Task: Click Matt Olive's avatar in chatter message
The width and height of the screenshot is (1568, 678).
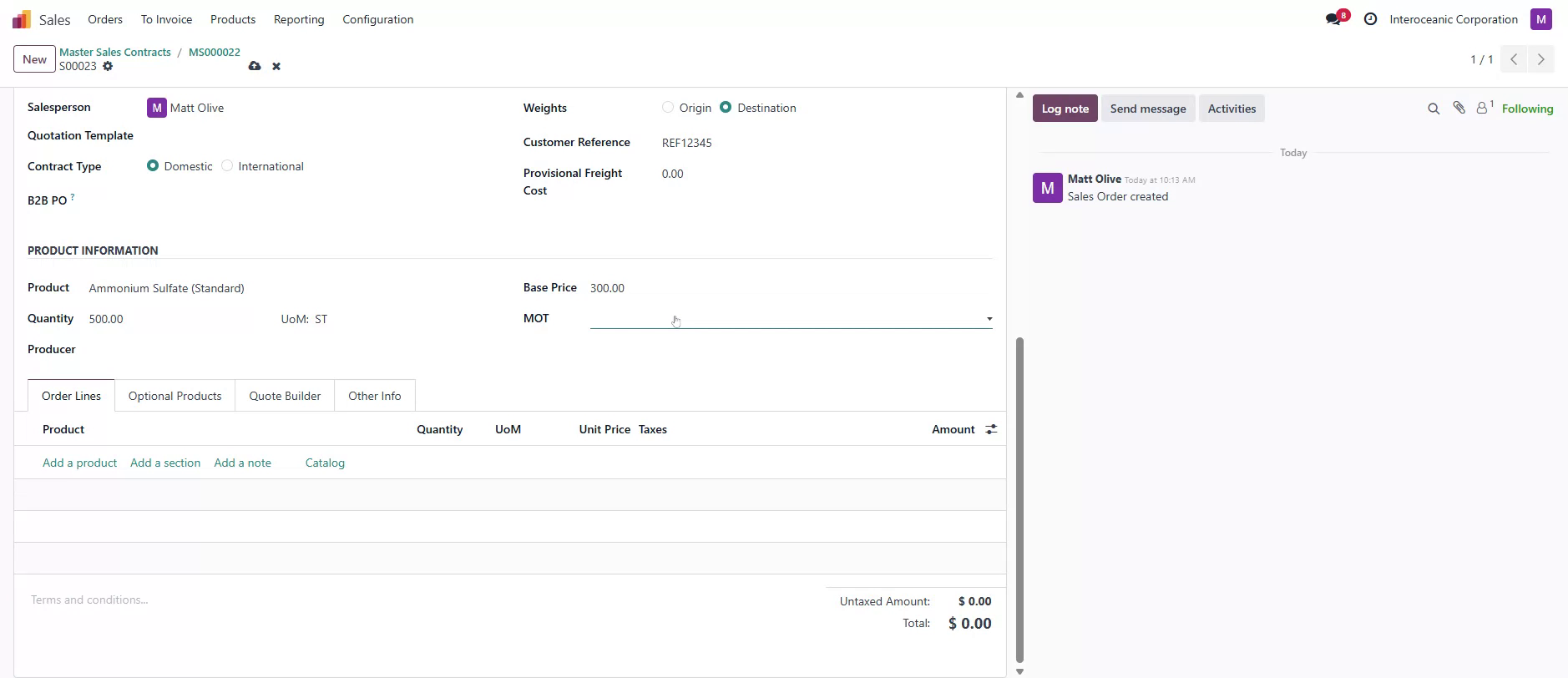Action: coord(1047,188)
